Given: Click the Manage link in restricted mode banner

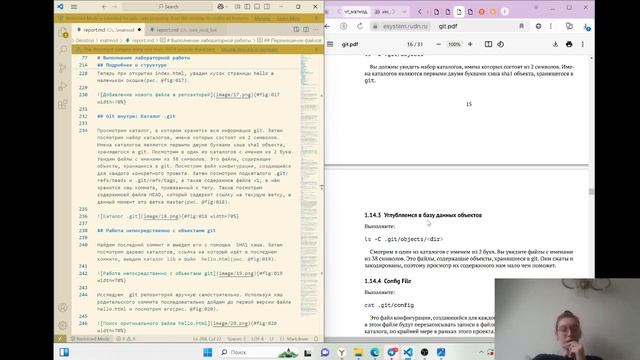Looking at the screenshot, I should coord(262,18).
